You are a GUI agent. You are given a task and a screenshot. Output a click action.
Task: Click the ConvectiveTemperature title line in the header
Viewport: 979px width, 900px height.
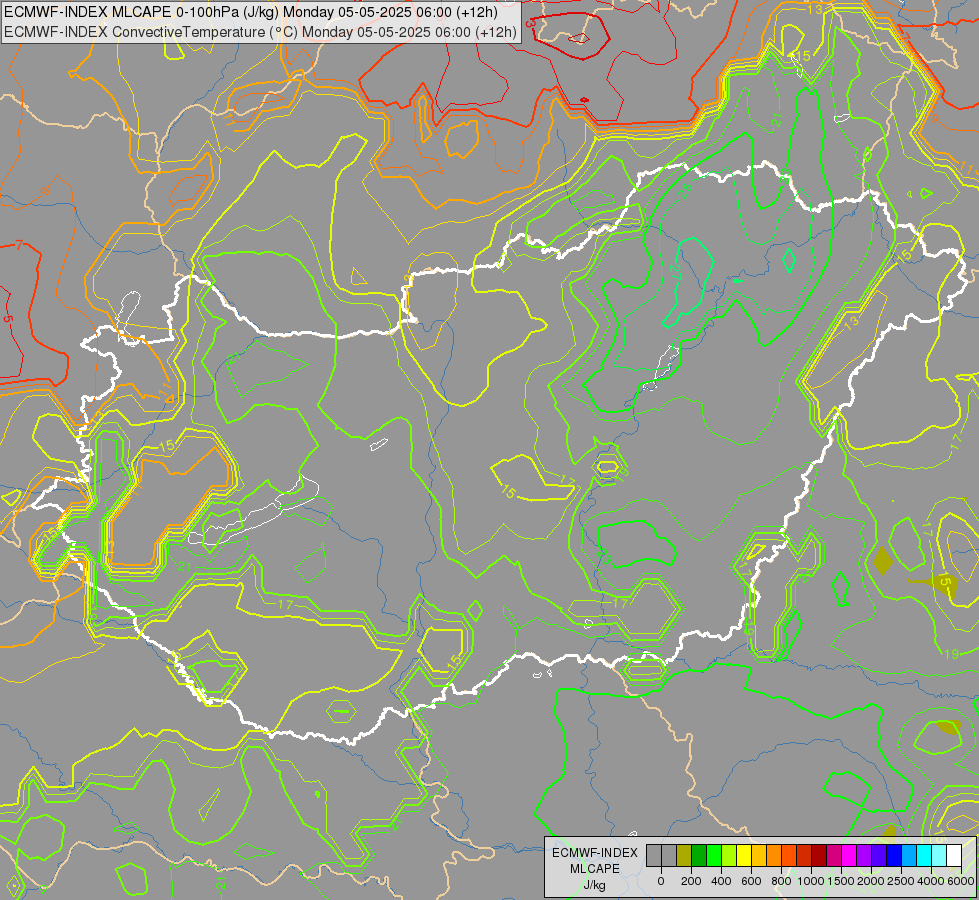[260, 31]
